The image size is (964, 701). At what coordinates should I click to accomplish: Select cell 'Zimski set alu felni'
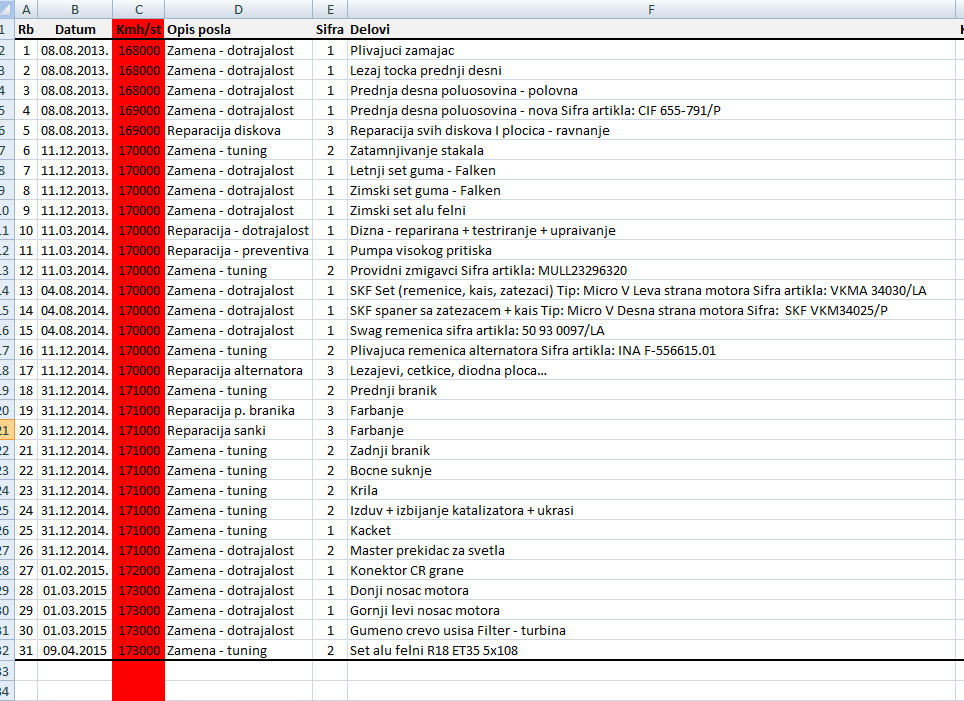(x=651, y=210)
